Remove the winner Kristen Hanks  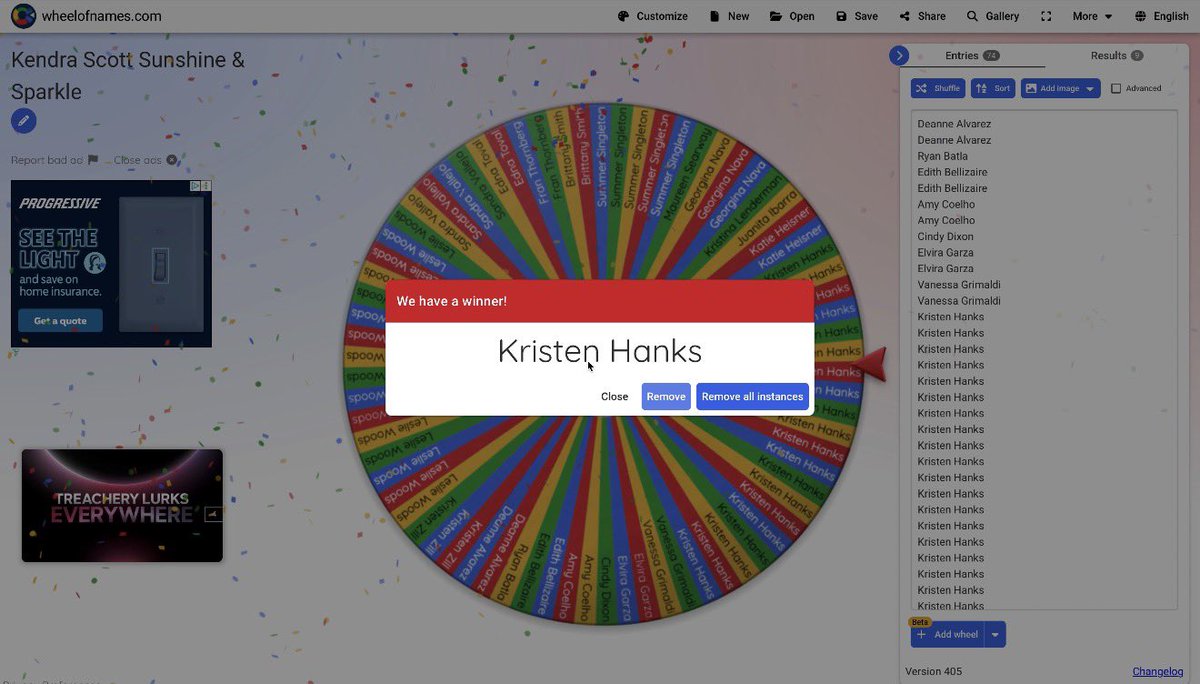[x=666, y=397]
